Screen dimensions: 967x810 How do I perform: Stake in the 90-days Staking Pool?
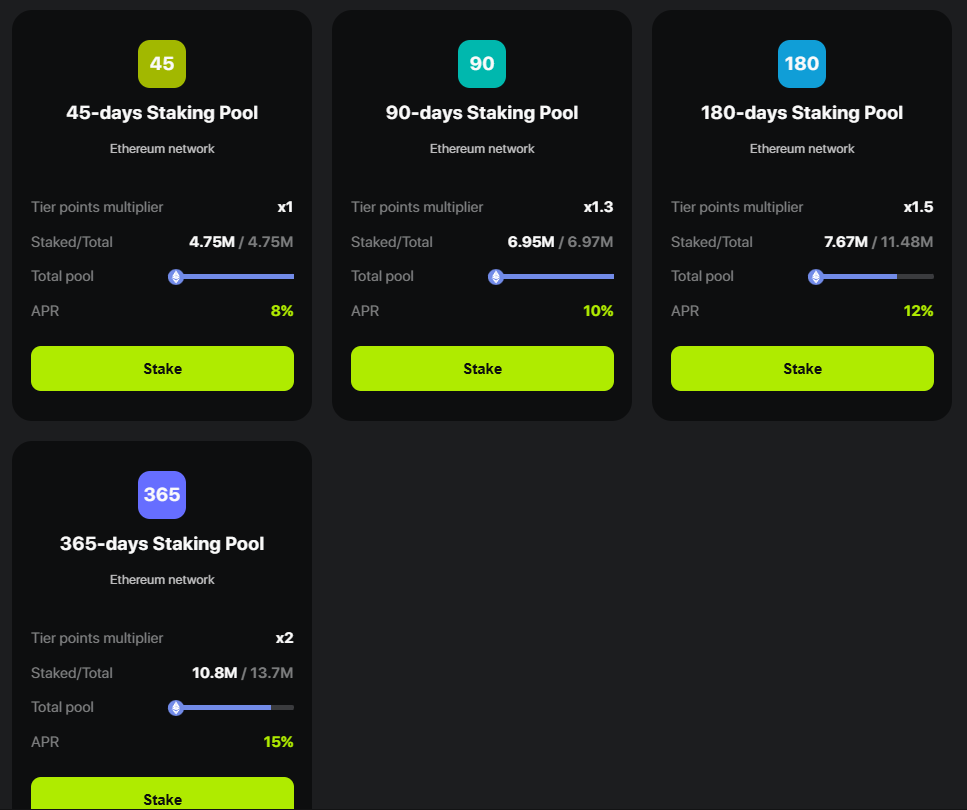(x=482, y=368)
